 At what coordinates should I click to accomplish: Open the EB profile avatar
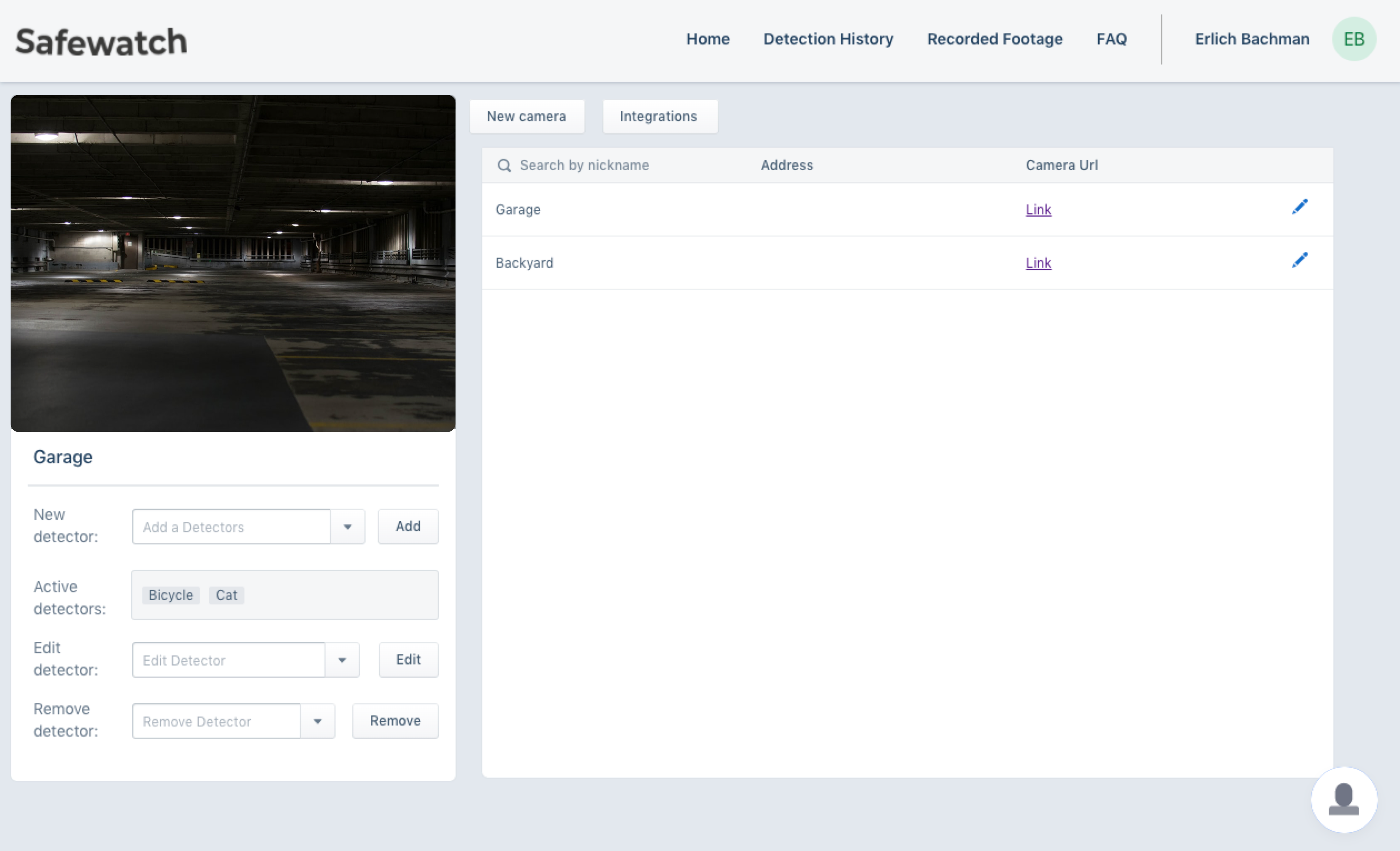1355,39
